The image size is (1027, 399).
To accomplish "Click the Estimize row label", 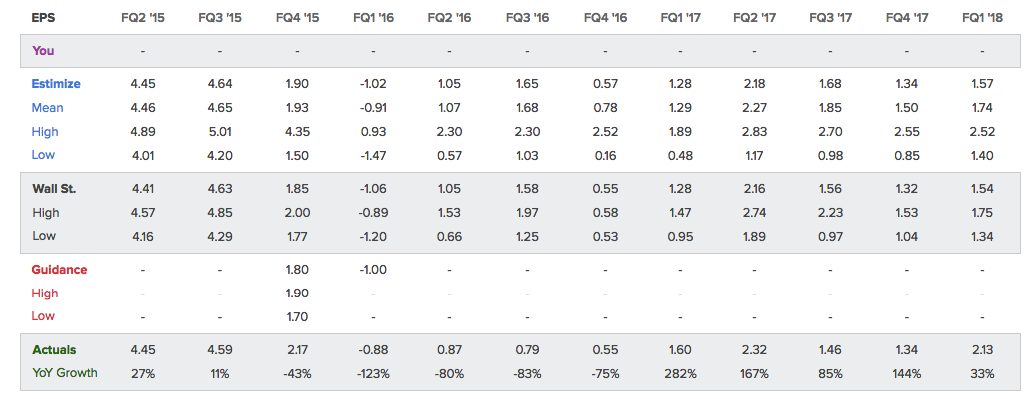I will (x=56, y=84).
